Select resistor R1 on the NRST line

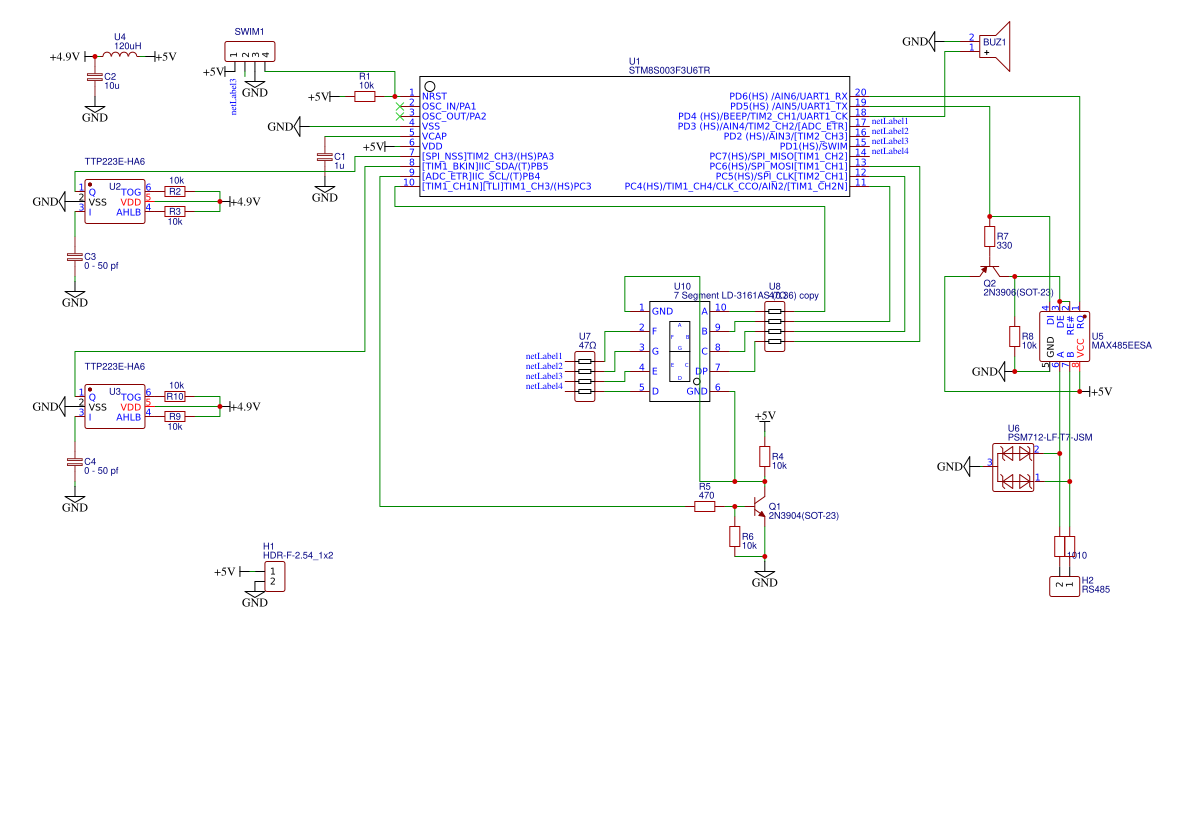(365, 96)
